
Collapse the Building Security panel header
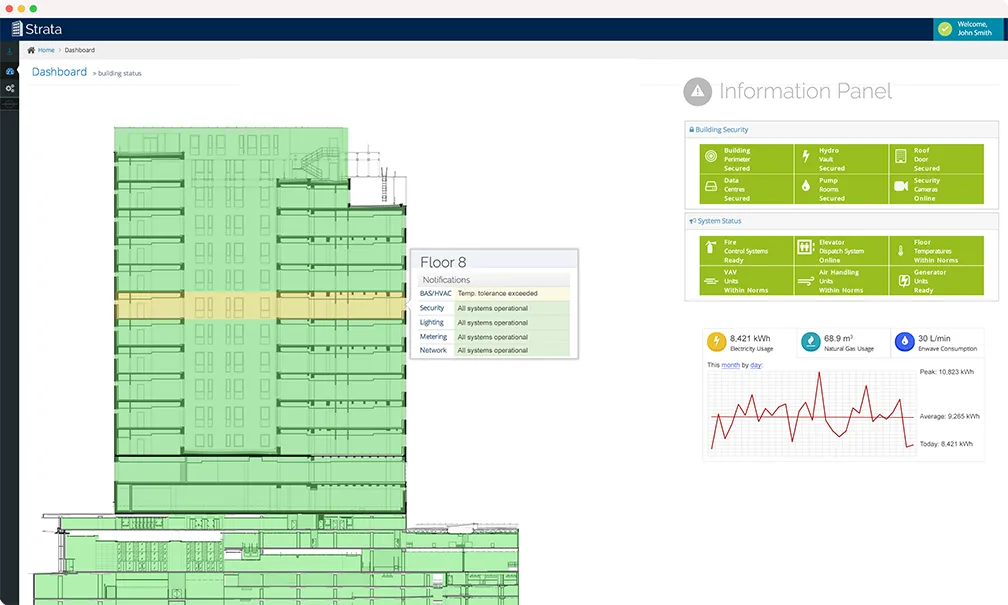[842, 130]
